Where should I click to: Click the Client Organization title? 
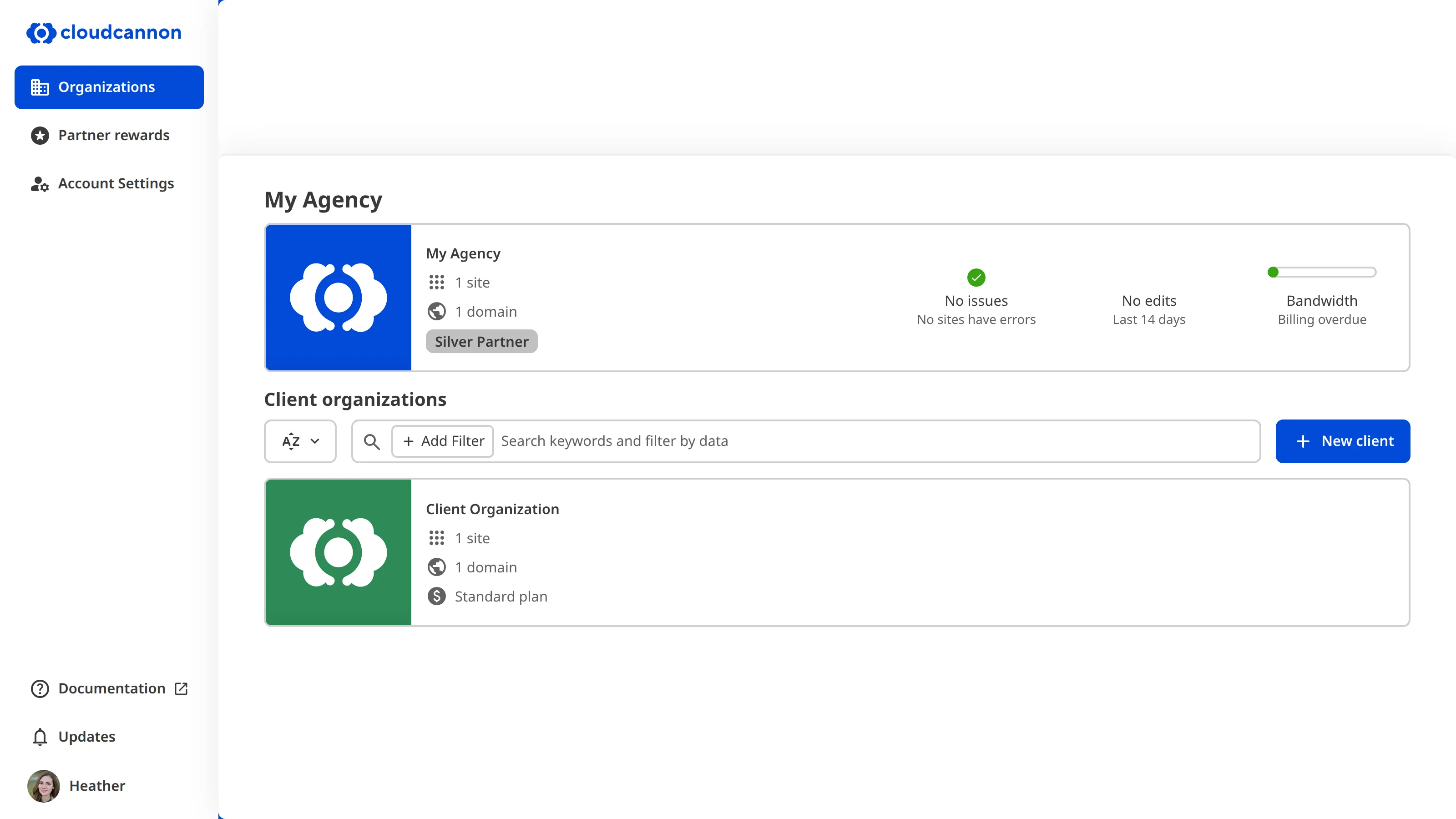tap(492, 509)
